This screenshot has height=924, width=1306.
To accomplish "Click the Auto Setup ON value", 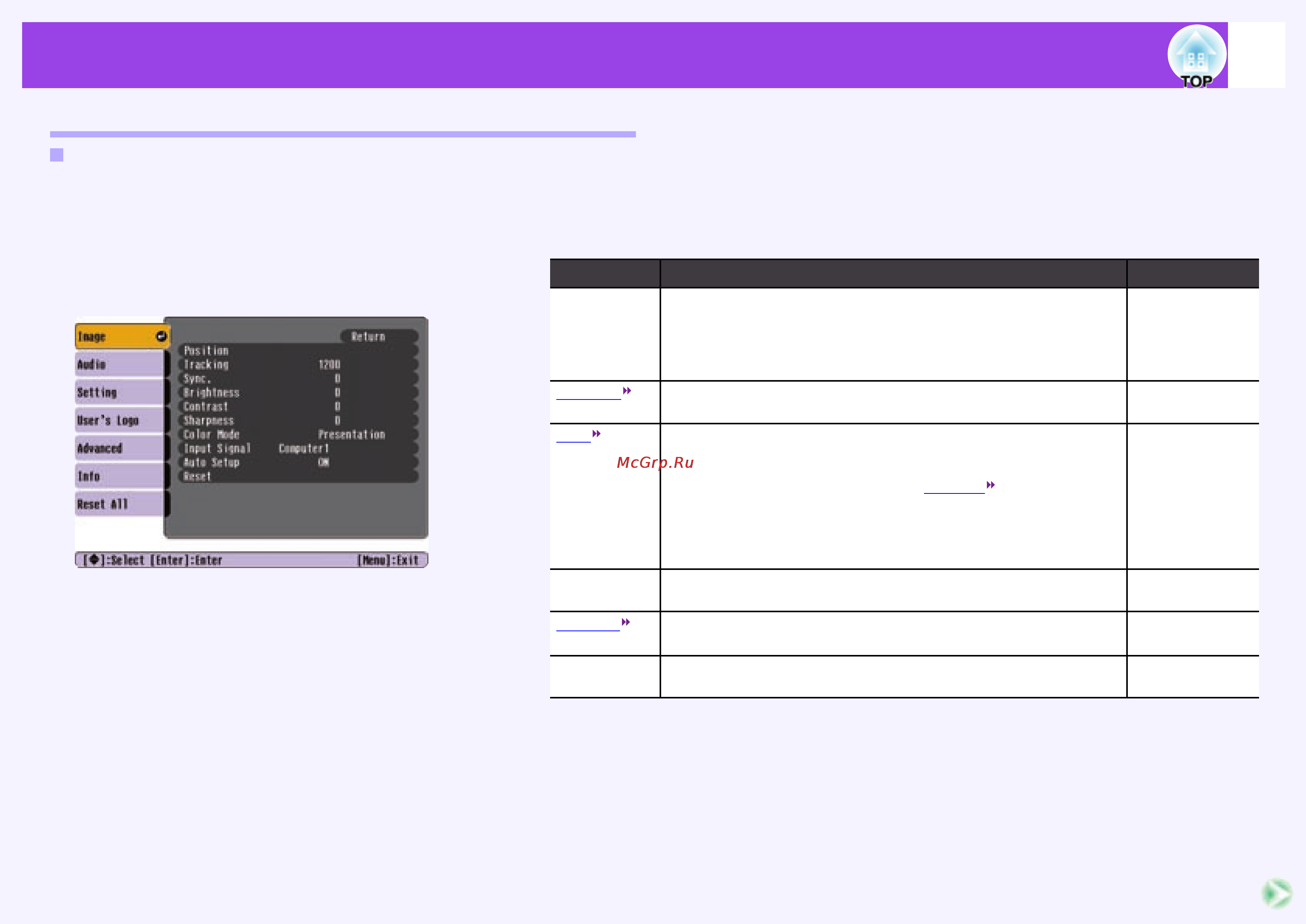I will coord(323,462).
